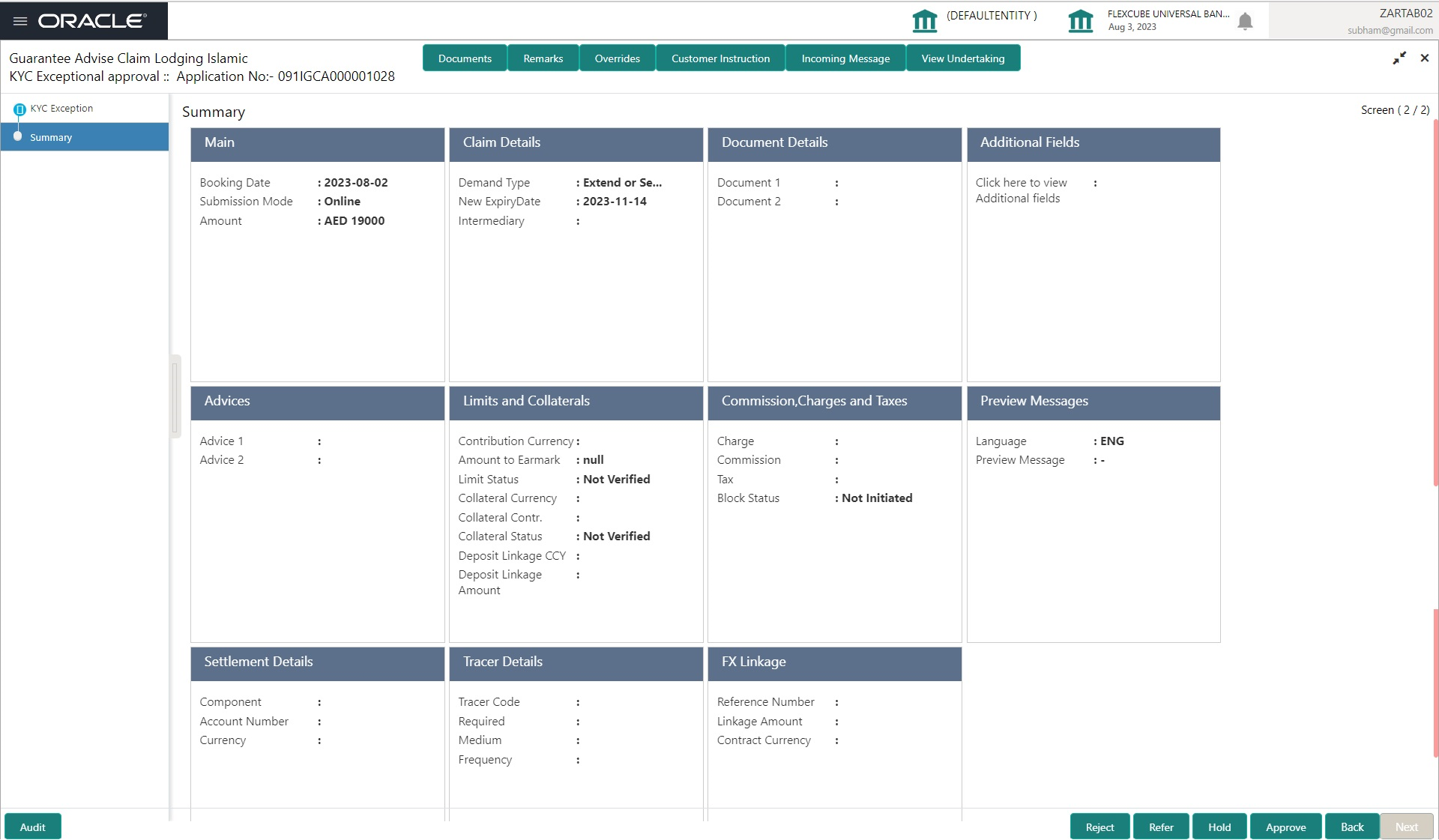Click the Audit button
The width and height of the screenshot is (1439, 840).
click(32, 827)
